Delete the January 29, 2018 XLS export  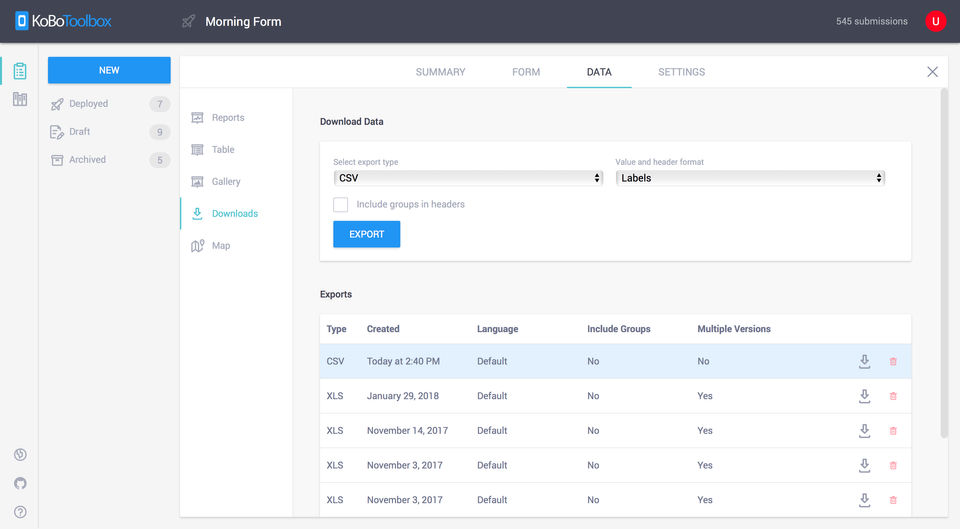click(893, 396)
